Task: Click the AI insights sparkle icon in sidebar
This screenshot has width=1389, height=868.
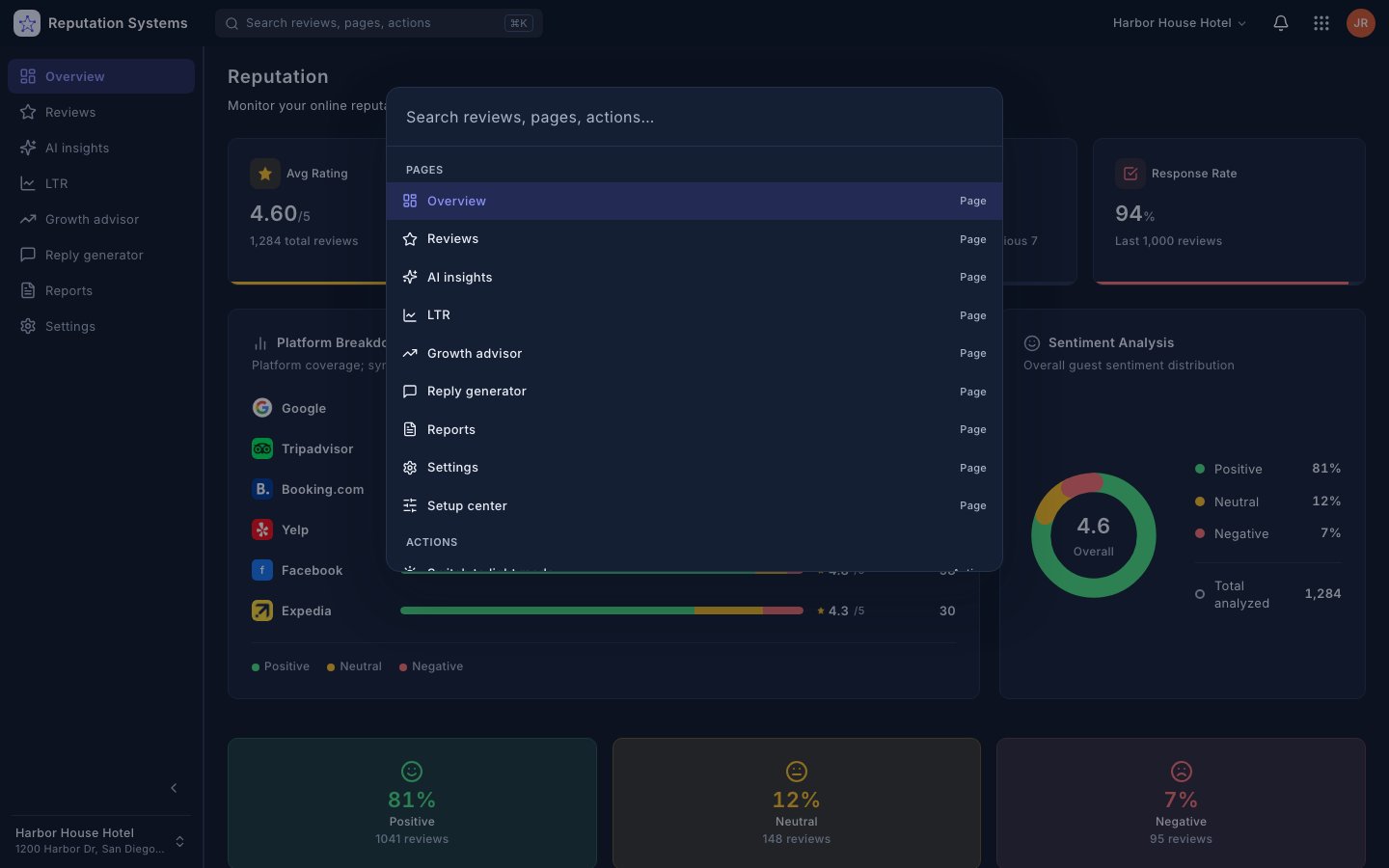Action: coord(28,148)
